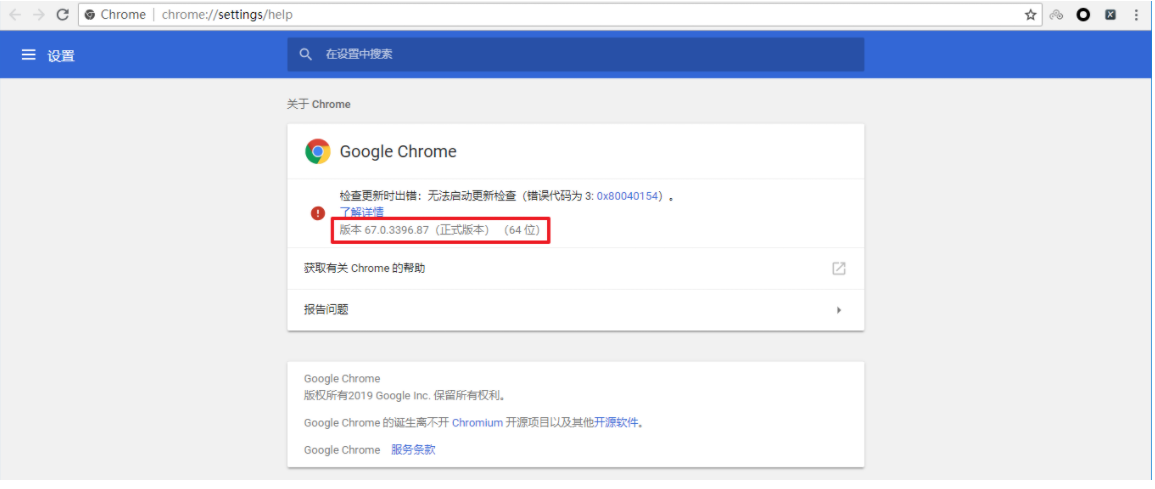Open Chrome three-dot menu
1155x489 pixels.
pos(1137,15)
